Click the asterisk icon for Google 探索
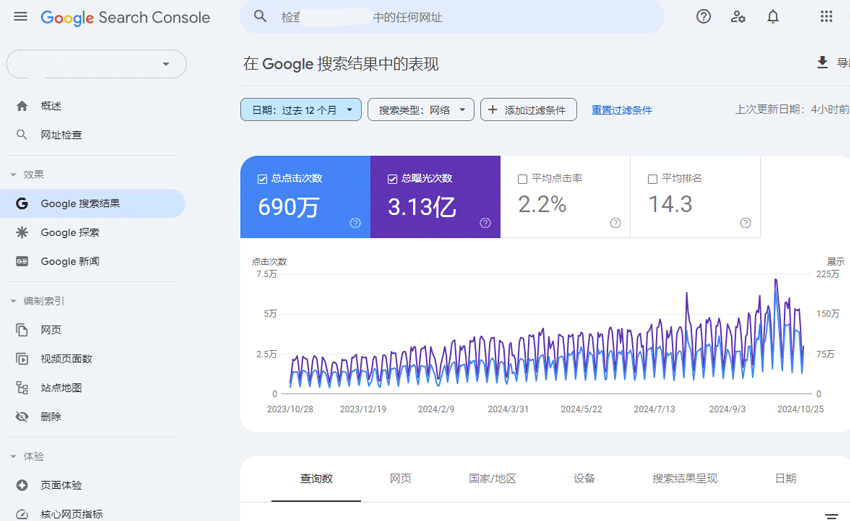 22,232
